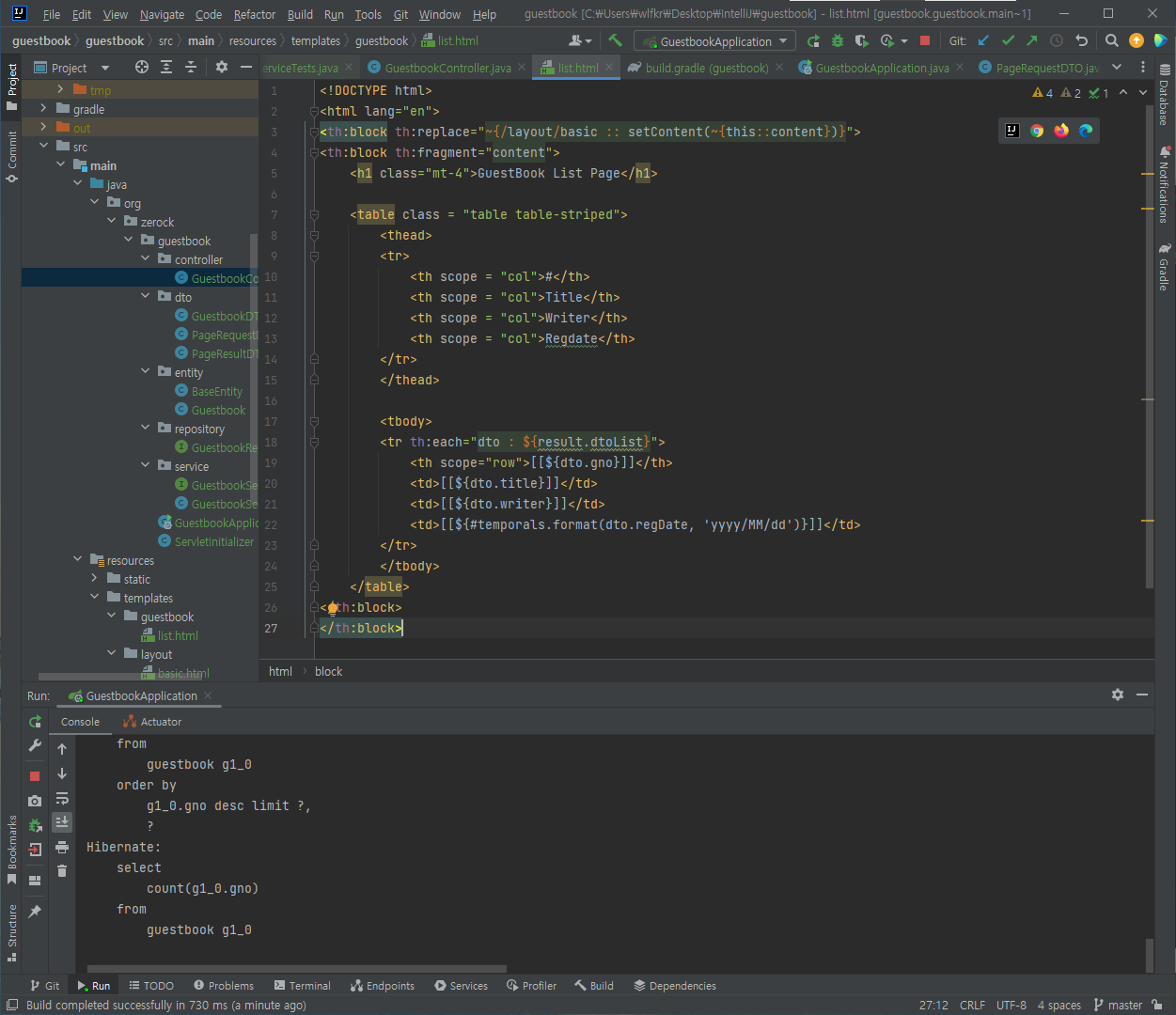Toggle scroll to end of console

(62, 822)
